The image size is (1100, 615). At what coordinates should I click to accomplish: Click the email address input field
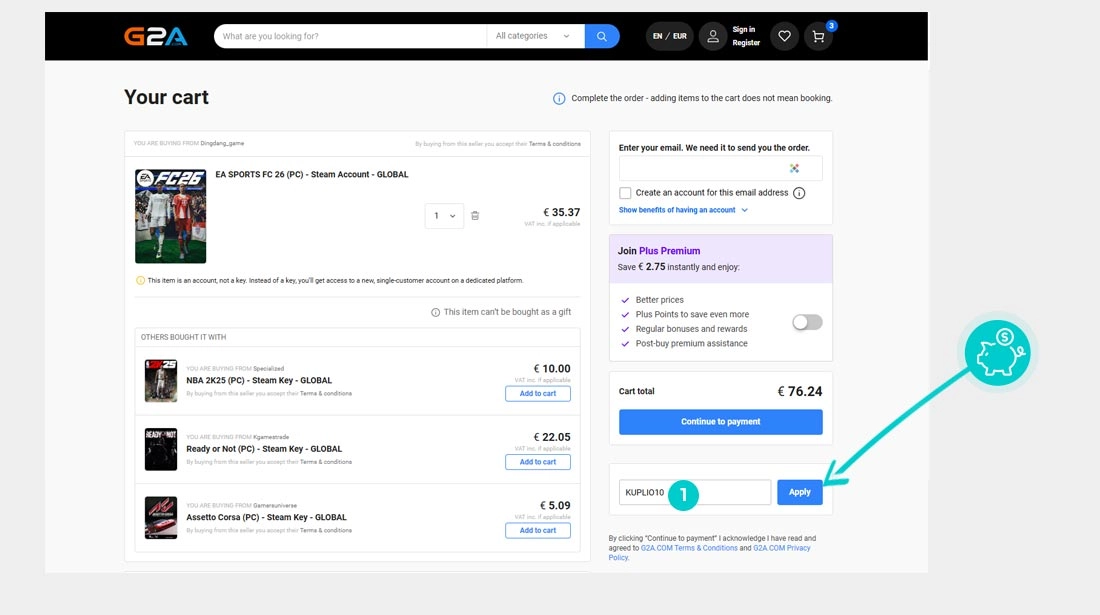[x=720, y=168]
